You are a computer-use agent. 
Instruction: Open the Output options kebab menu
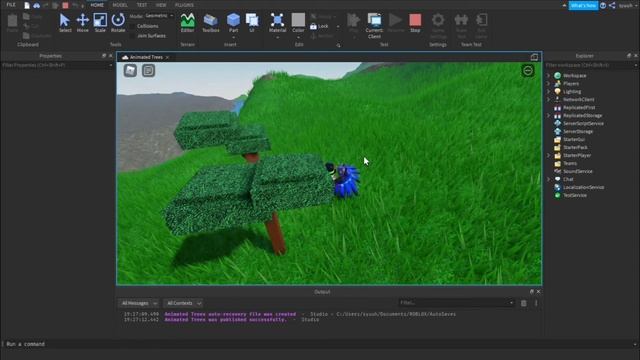[x=536, y=303]
